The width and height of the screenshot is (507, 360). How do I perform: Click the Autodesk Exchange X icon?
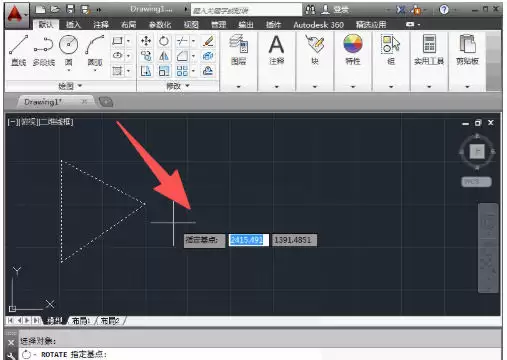tap(401, 10)
